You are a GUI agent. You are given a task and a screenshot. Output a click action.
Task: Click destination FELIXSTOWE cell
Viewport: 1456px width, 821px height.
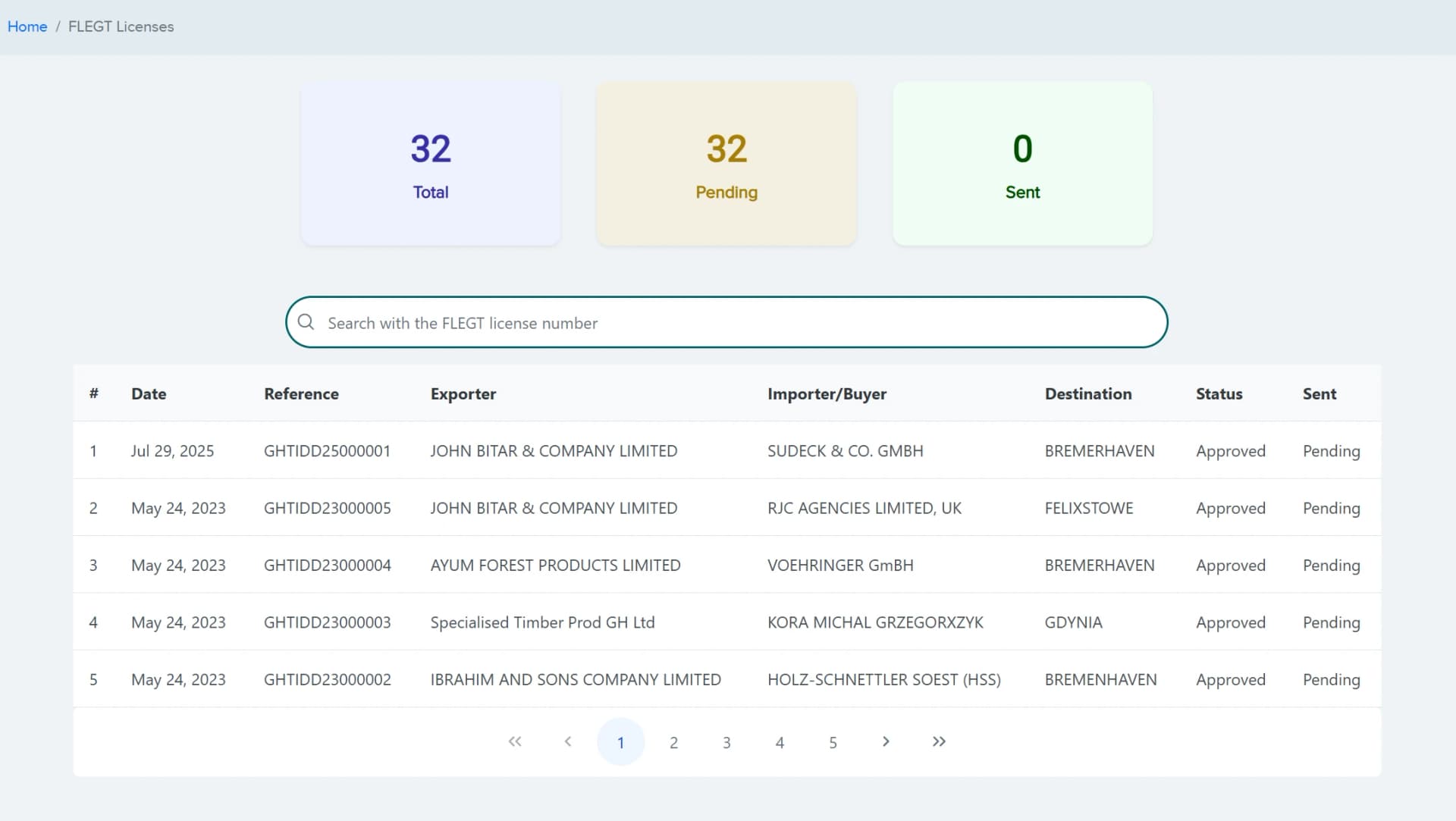[1089, 508]
